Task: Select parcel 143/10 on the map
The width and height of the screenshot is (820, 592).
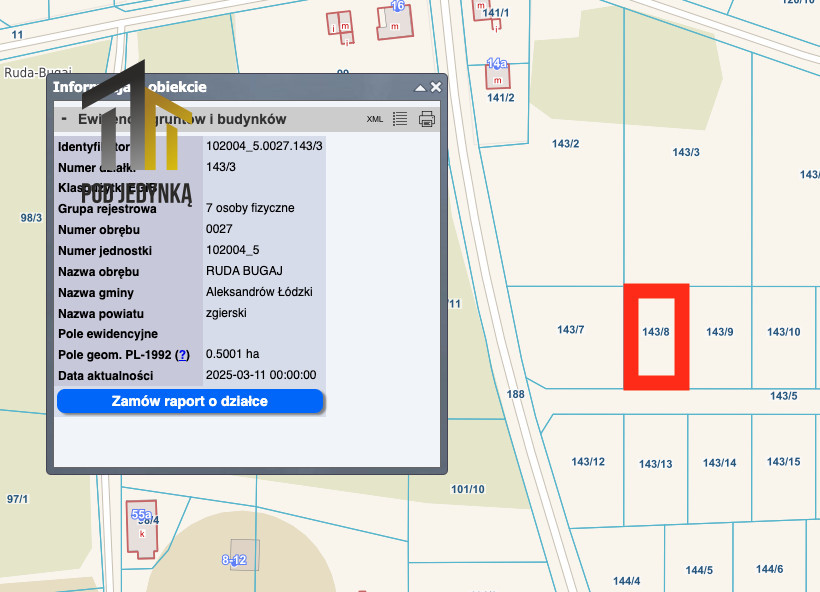Action: coord(783,332)
